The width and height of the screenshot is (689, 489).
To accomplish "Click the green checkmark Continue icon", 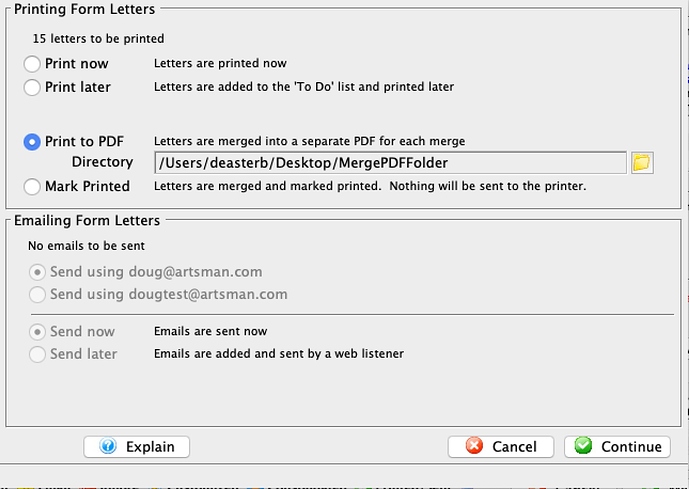I will [x=583, y=446].
